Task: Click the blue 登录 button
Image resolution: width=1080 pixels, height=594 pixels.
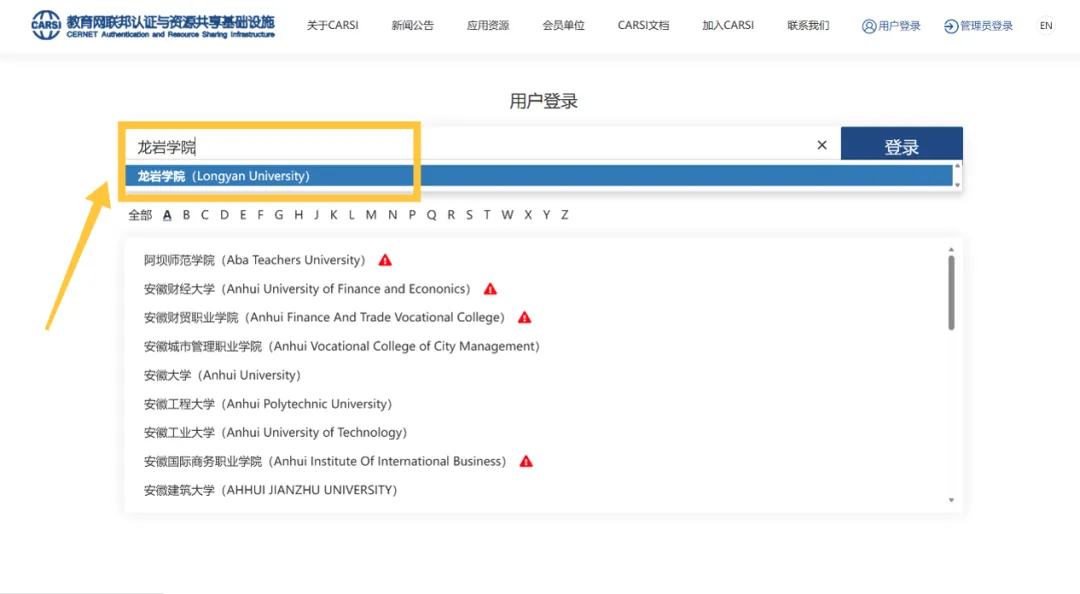Action: tap(902, 144)
